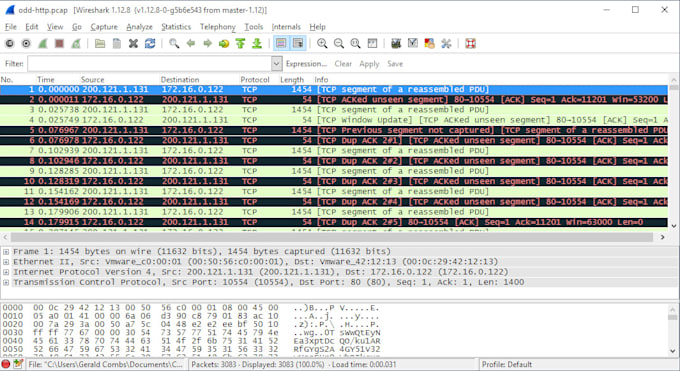Go to specific packet number icon
This screenshot has width=680, height=371.
click(224, 43)
